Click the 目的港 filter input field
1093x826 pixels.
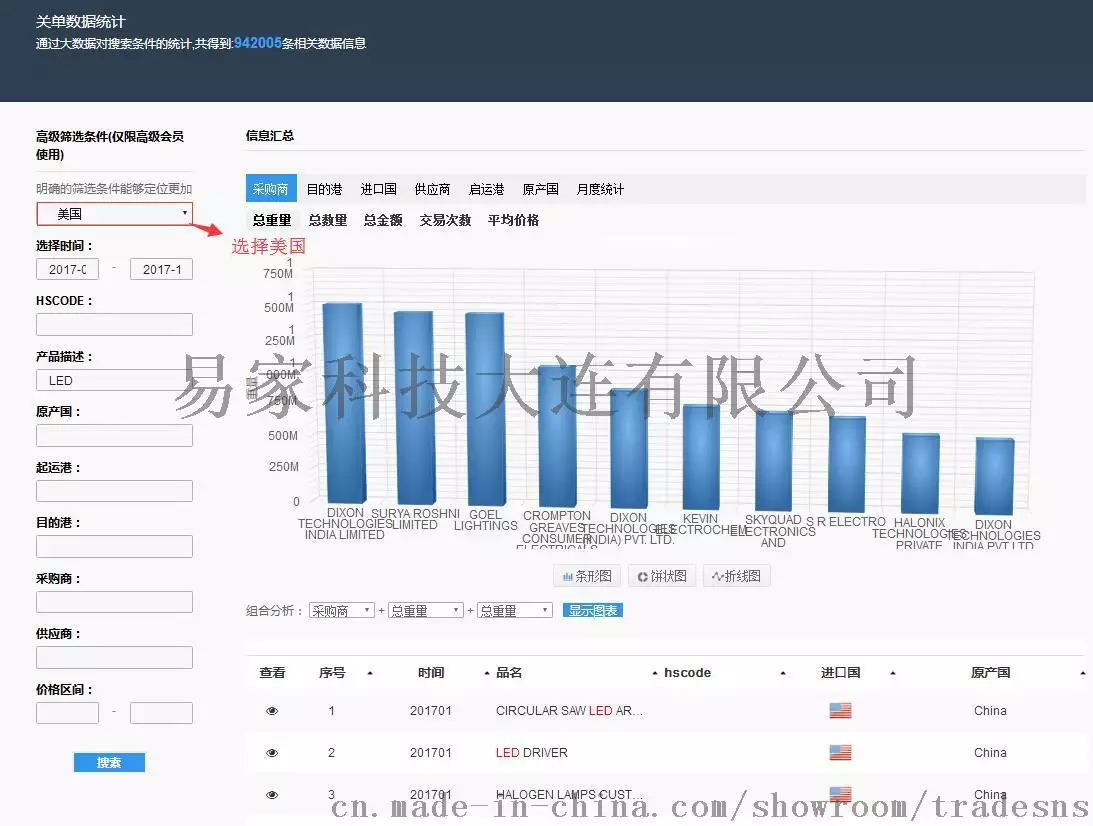(114, 546)
